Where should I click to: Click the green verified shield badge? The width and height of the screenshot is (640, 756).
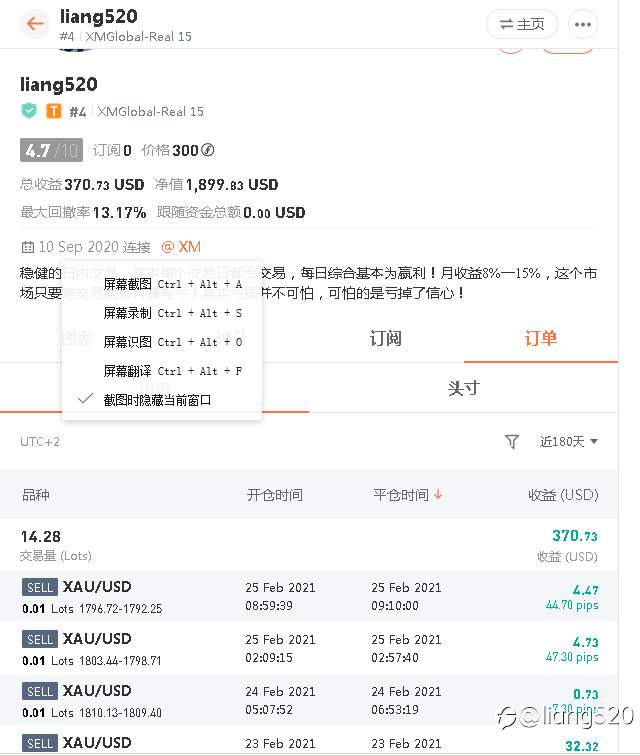pyautogui.click(x=29, y=111)
